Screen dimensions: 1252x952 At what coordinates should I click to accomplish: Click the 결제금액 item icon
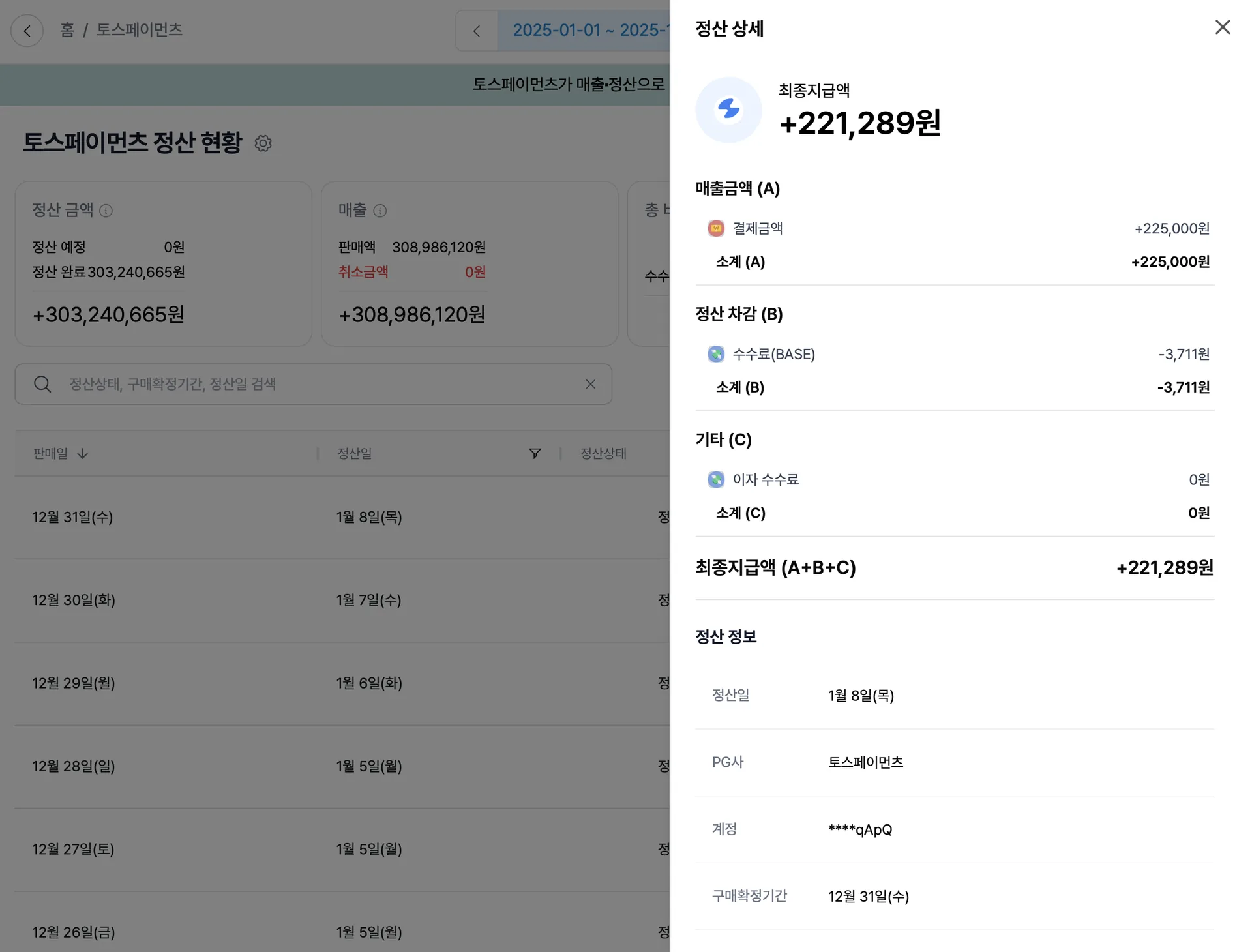tap(716, 228)
